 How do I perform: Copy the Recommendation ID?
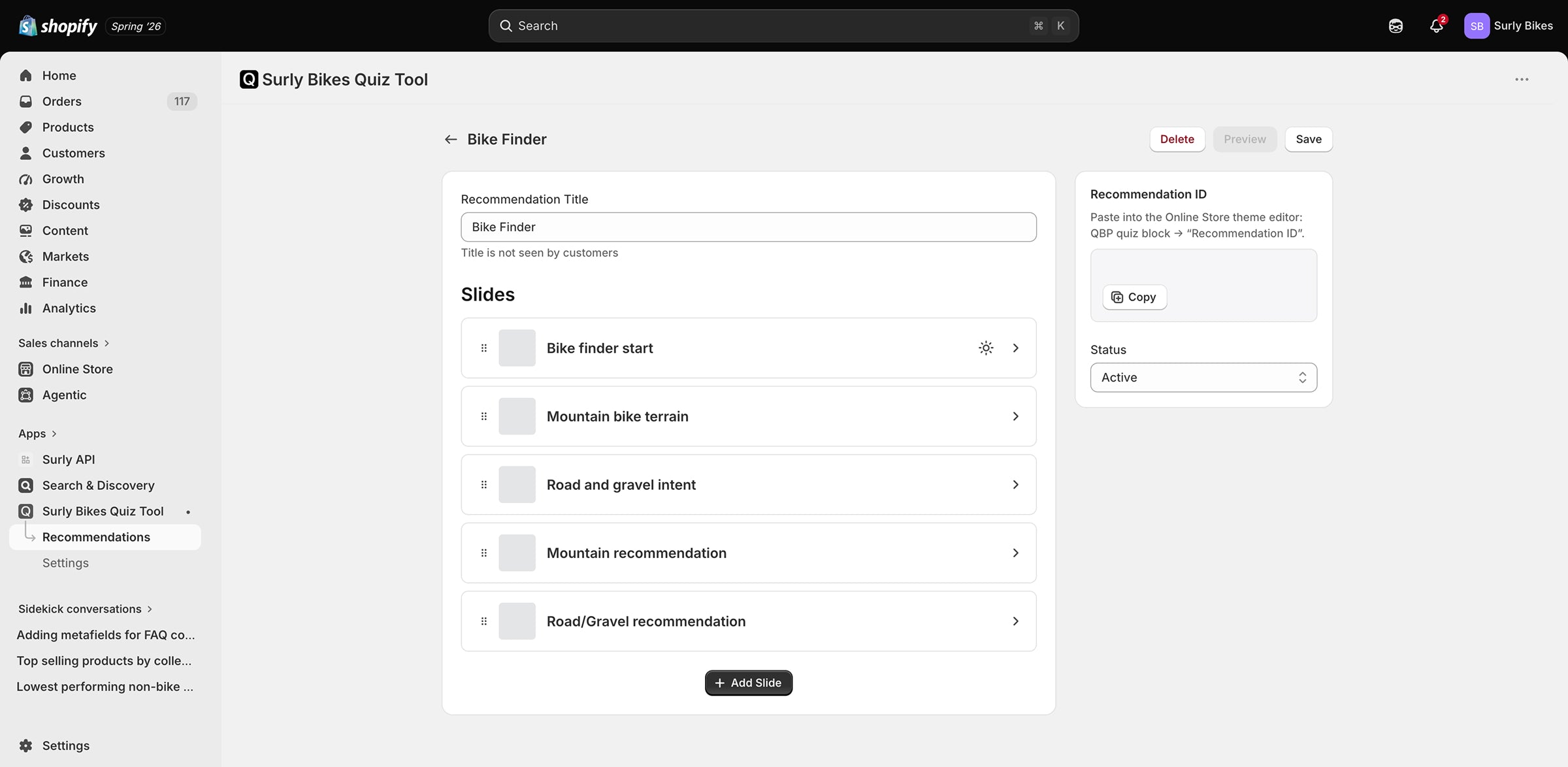tap(1134, 297)
